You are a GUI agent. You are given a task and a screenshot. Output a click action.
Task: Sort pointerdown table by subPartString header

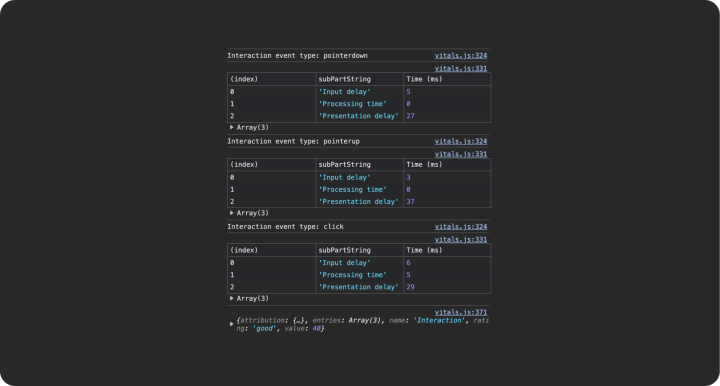point(360,79)
